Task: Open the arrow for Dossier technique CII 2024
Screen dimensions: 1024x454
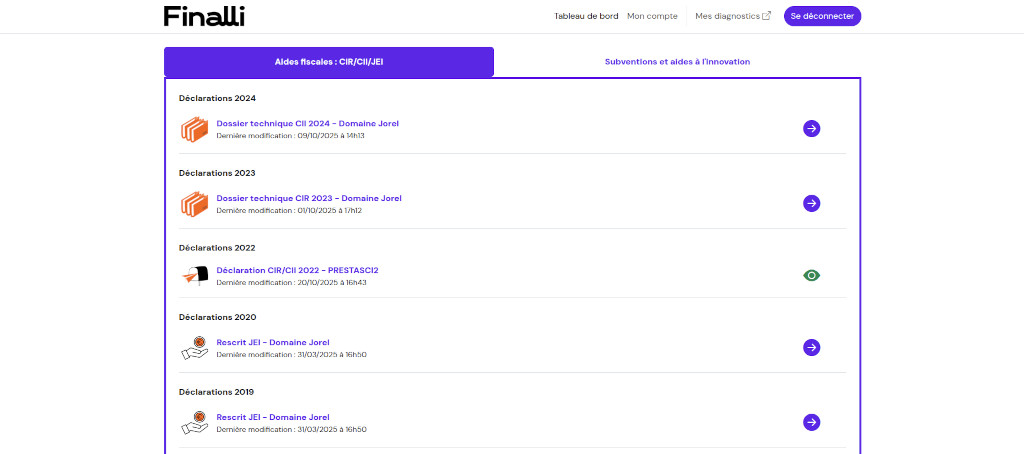Action: [811, 128]
